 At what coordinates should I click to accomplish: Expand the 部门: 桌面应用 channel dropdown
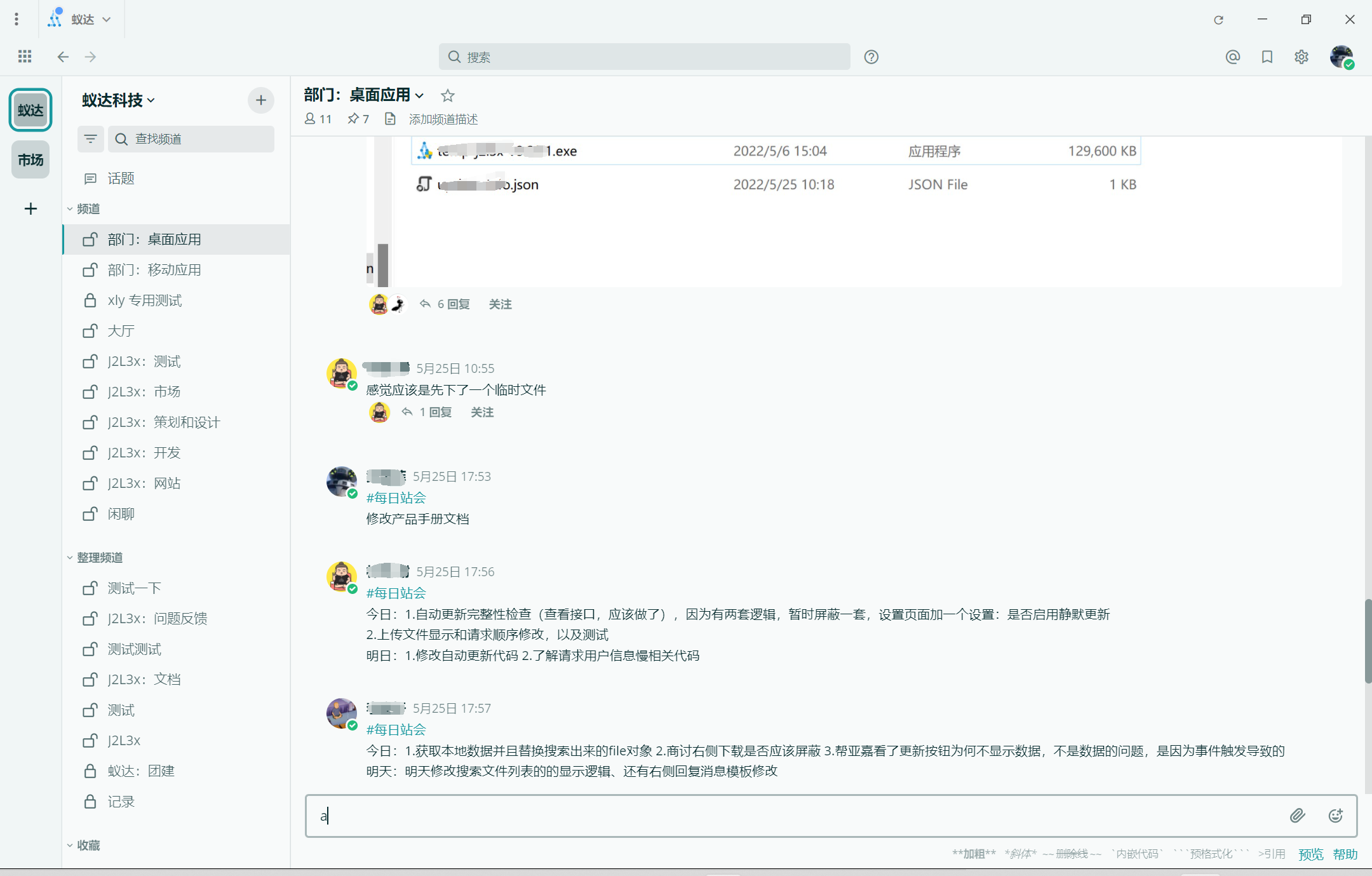coord(420,95)
